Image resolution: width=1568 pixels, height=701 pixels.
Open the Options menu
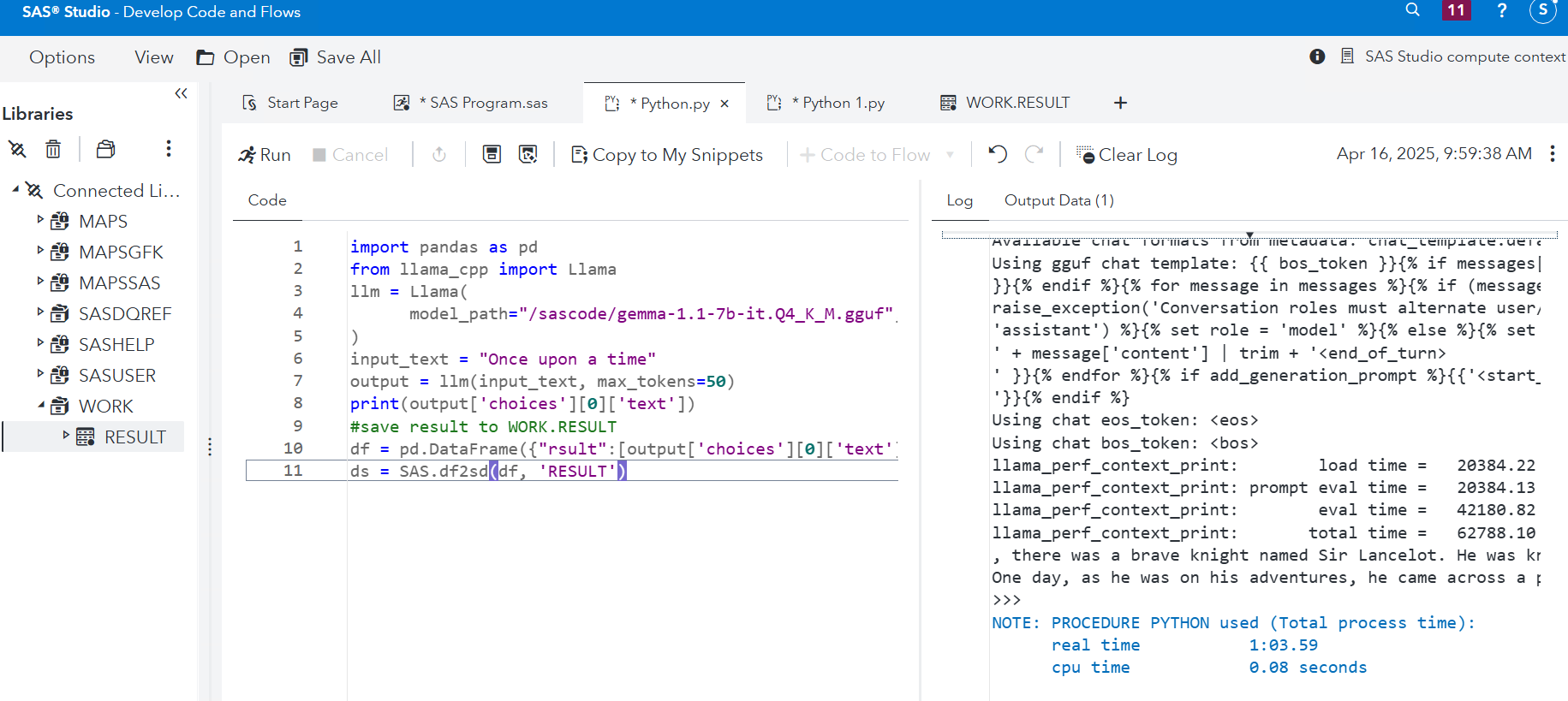click(x=62, y=57)
